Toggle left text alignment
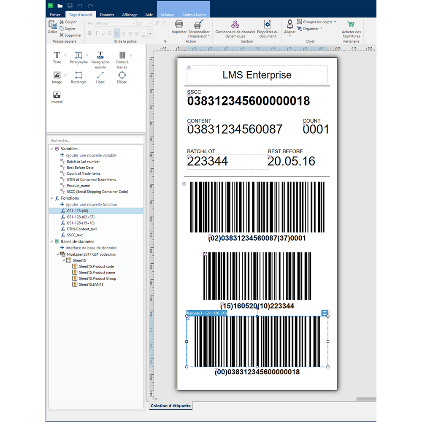Viewport: 422px width, 422px height. (x=117, y=33)
